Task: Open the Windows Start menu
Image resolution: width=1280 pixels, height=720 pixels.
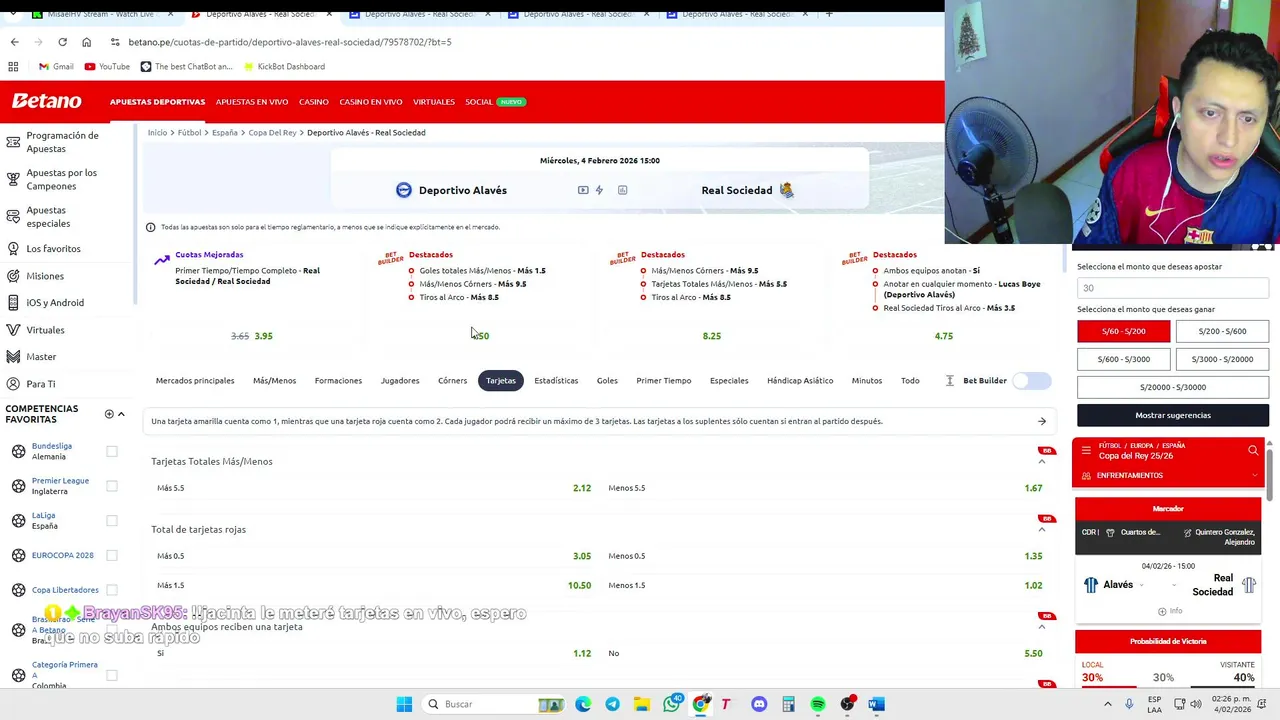Action: click(x=404, y=704)
